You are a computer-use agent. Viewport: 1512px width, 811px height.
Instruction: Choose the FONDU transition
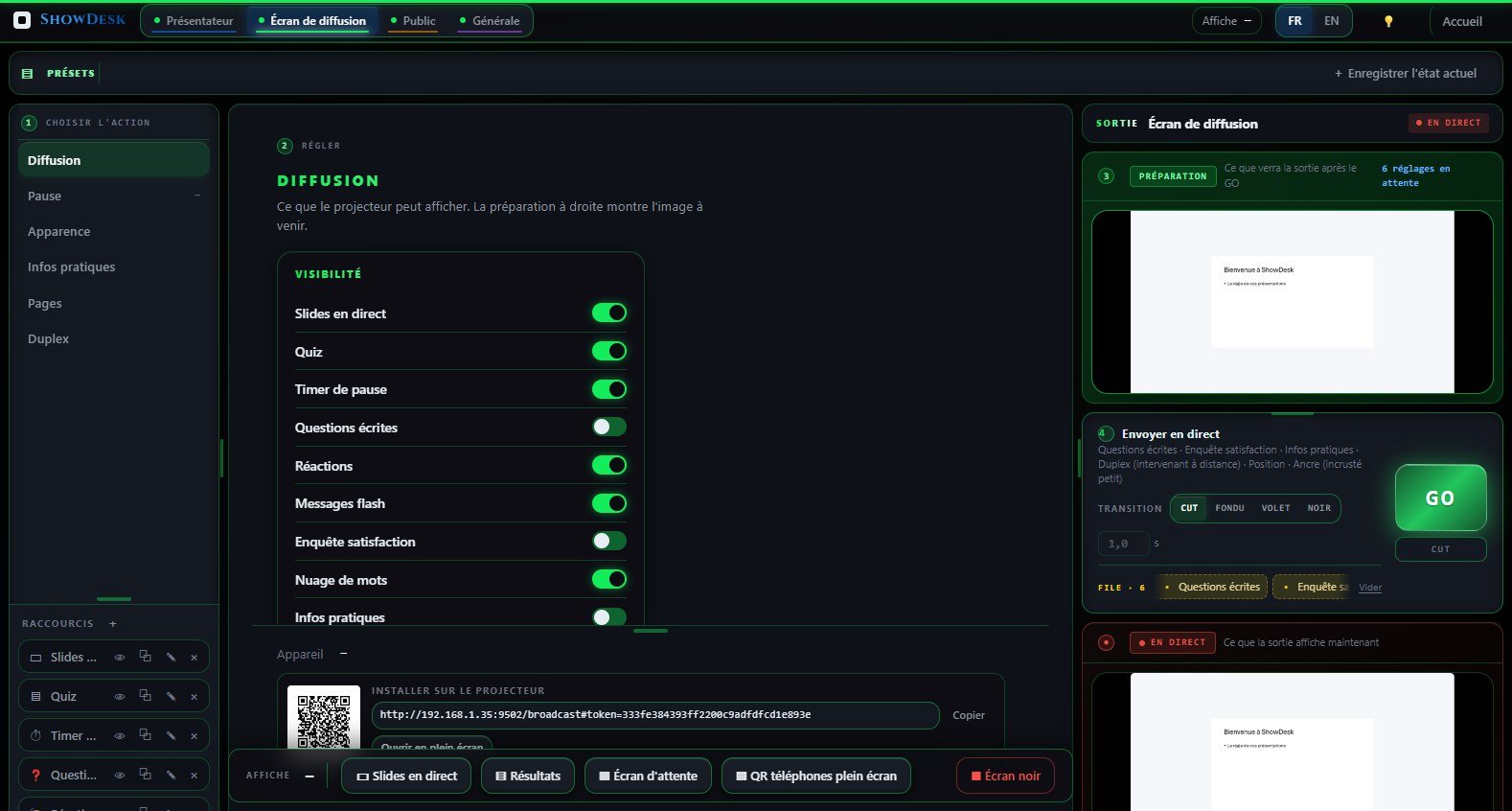point(1229,508)
